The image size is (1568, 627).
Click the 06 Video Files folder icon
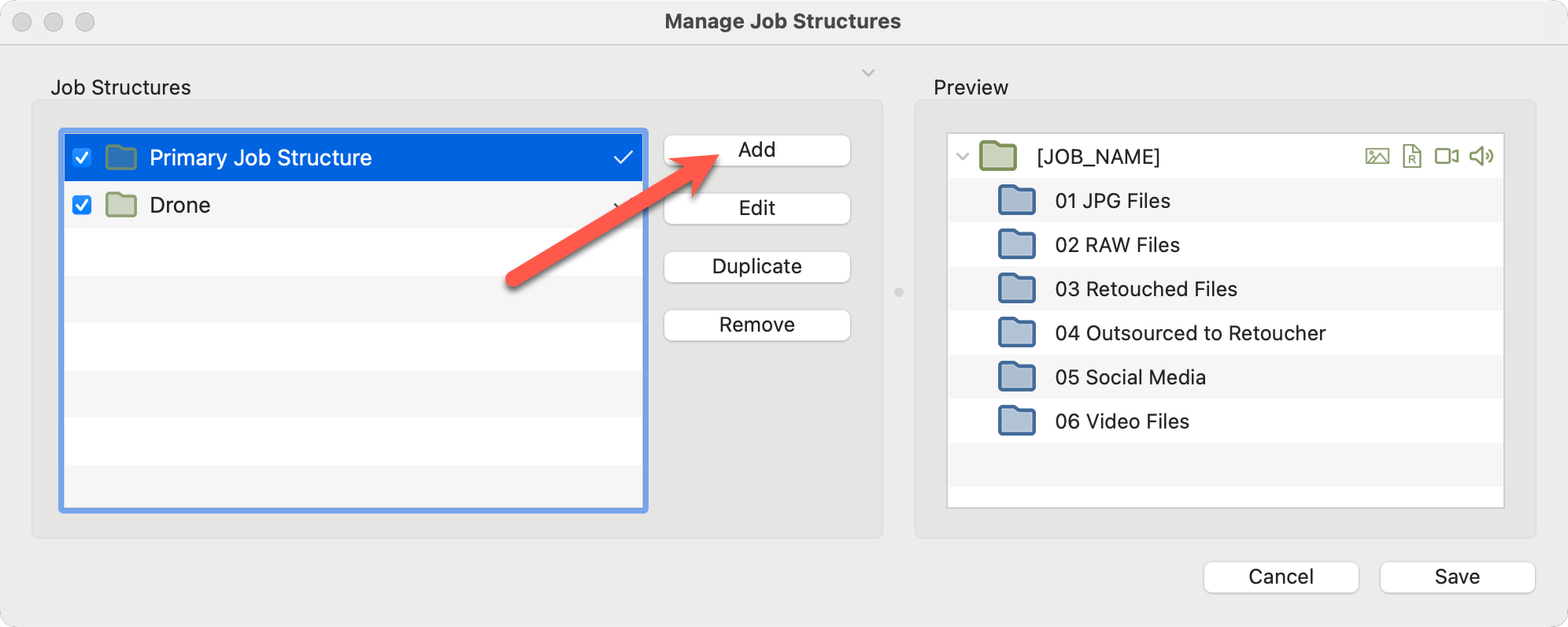(x=1016, y=421)
